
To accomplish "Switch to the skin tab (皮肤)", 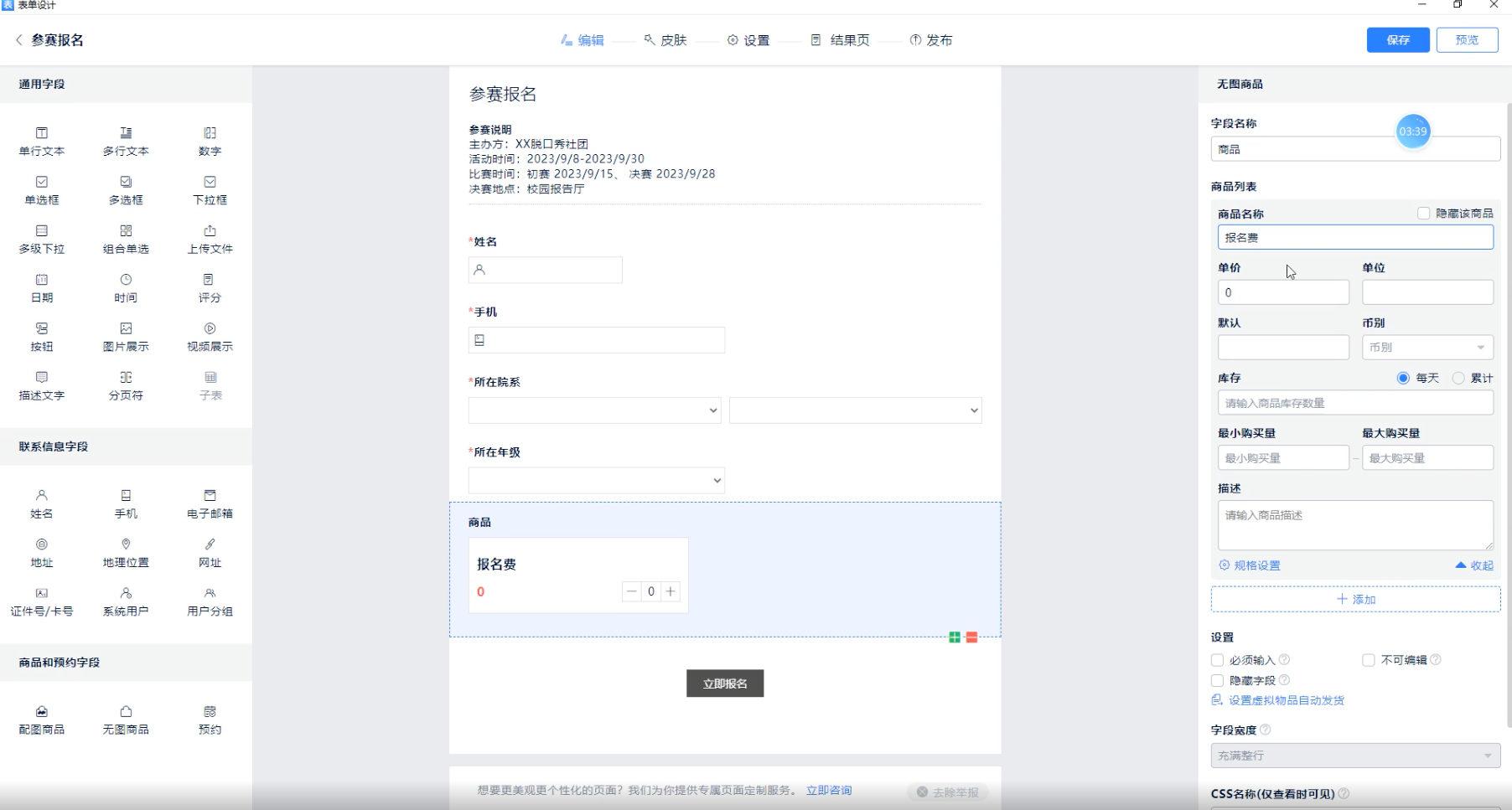I will (x=665, y=40).
